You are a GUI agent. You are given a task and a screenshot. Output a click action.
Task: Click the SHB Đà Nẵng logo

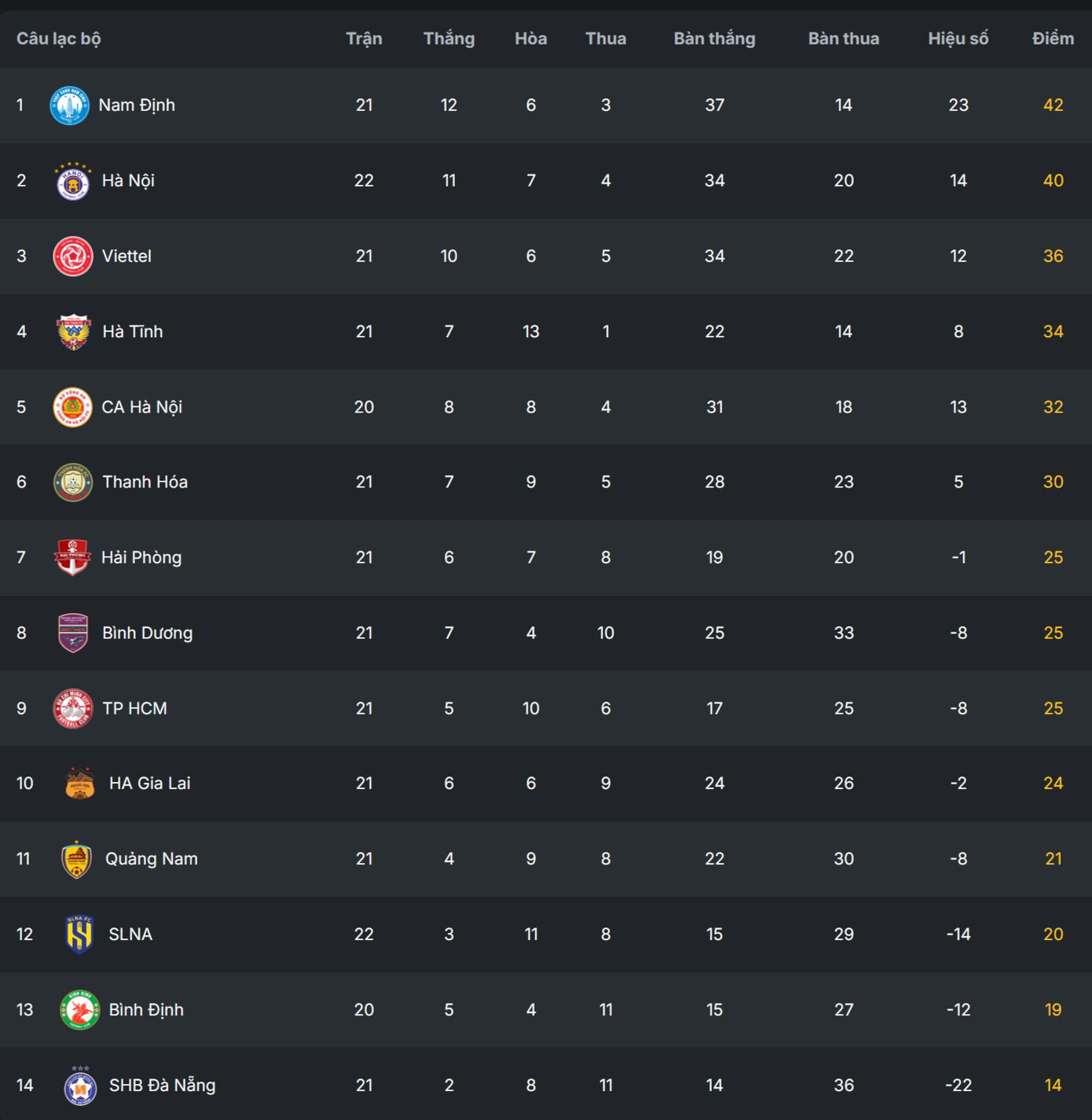(x=79, y=1085)
